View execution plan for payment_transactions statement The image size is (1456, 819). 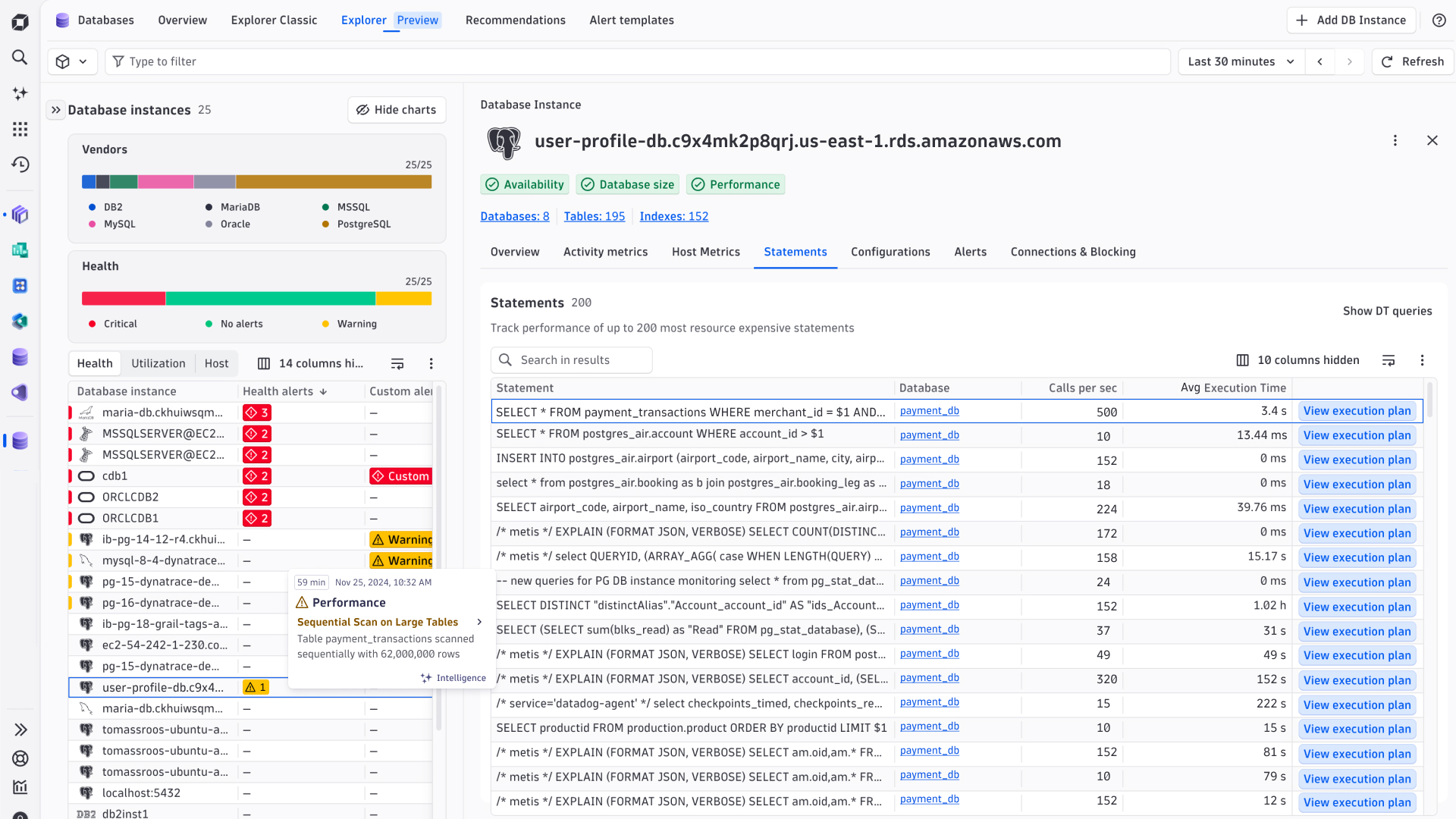pyautogui.click(x=1357, y=411)
